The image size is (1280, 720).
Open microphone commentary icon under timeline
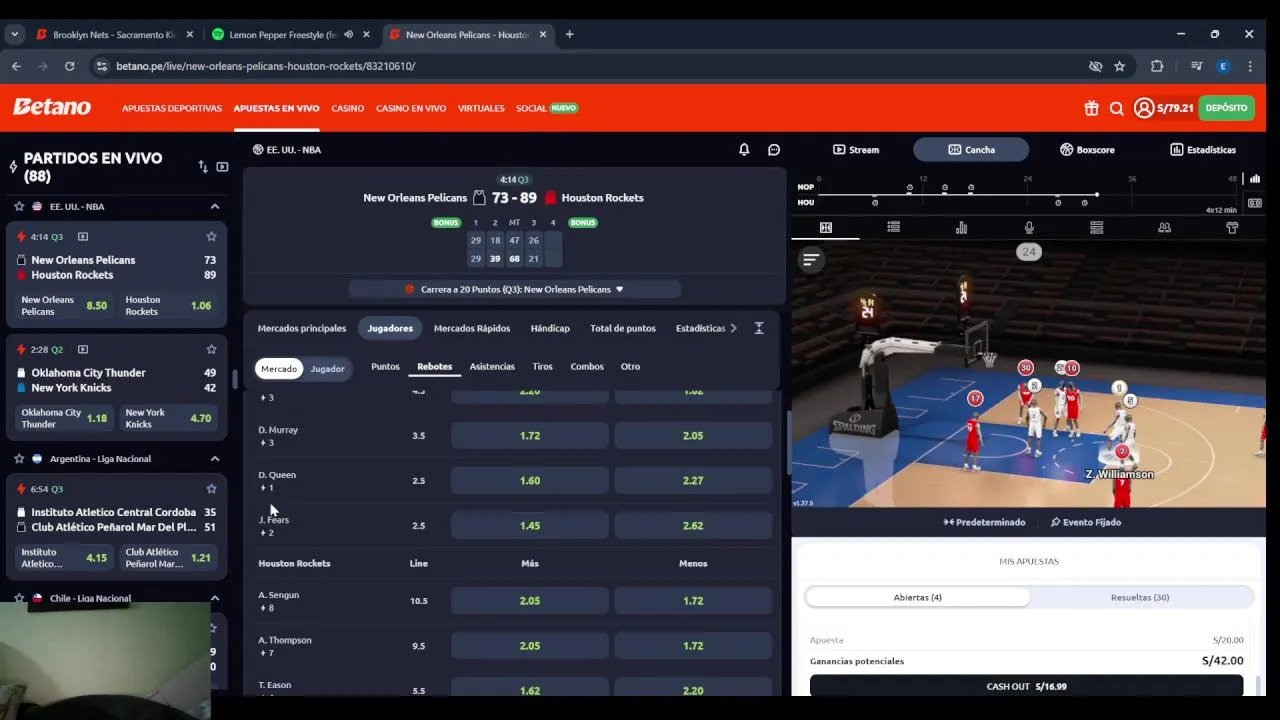coord(1029,228)
